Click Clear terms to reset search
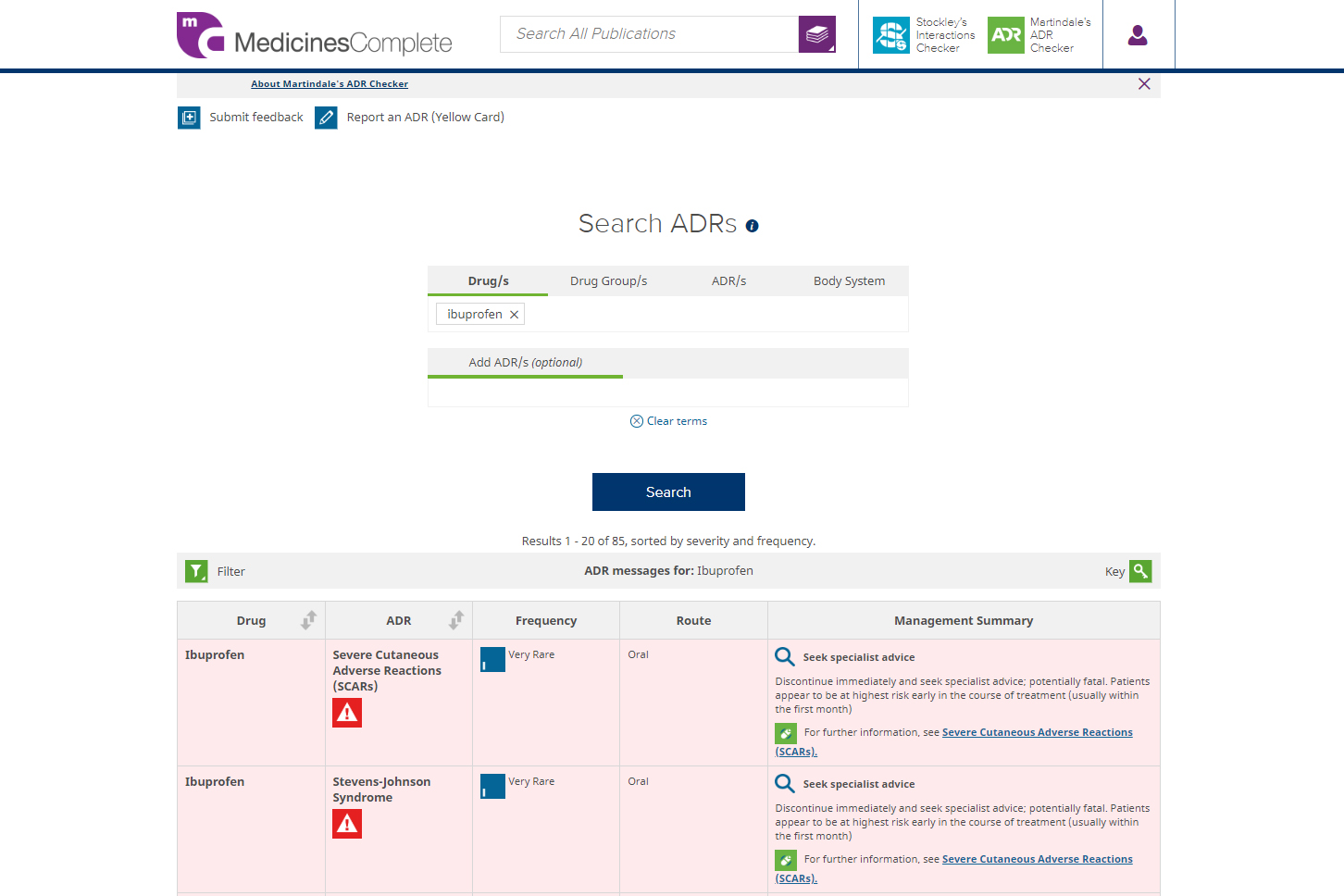 pyautogui.click(x=668, y=421)
